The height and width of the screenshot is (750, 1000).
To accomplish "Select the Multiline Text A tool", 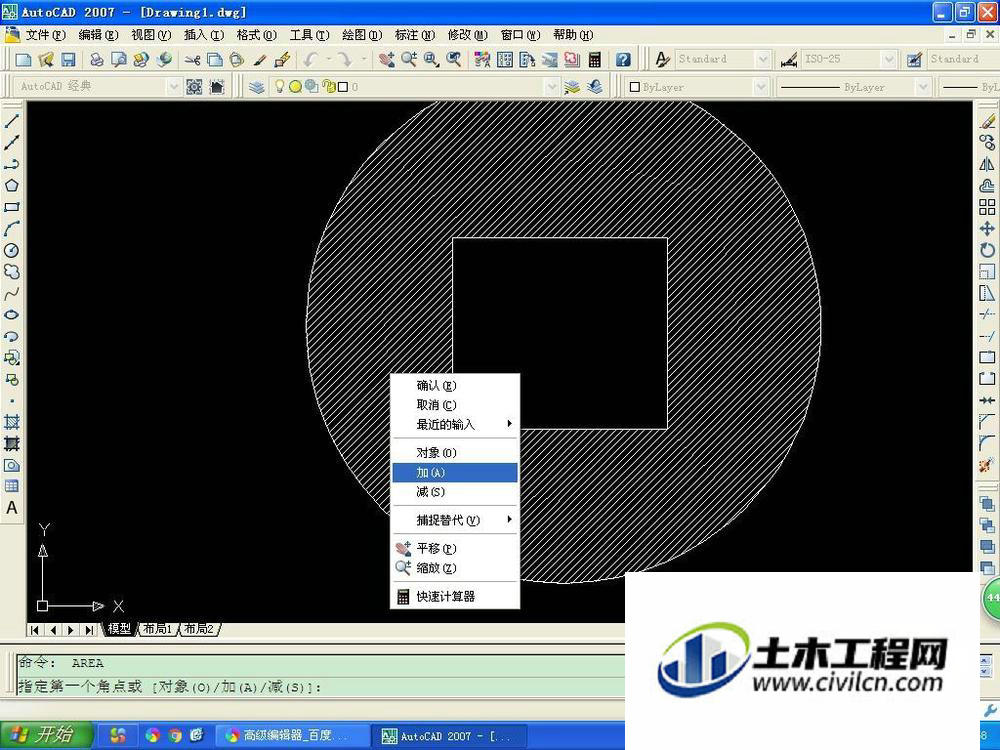I will tap(11, 508).
